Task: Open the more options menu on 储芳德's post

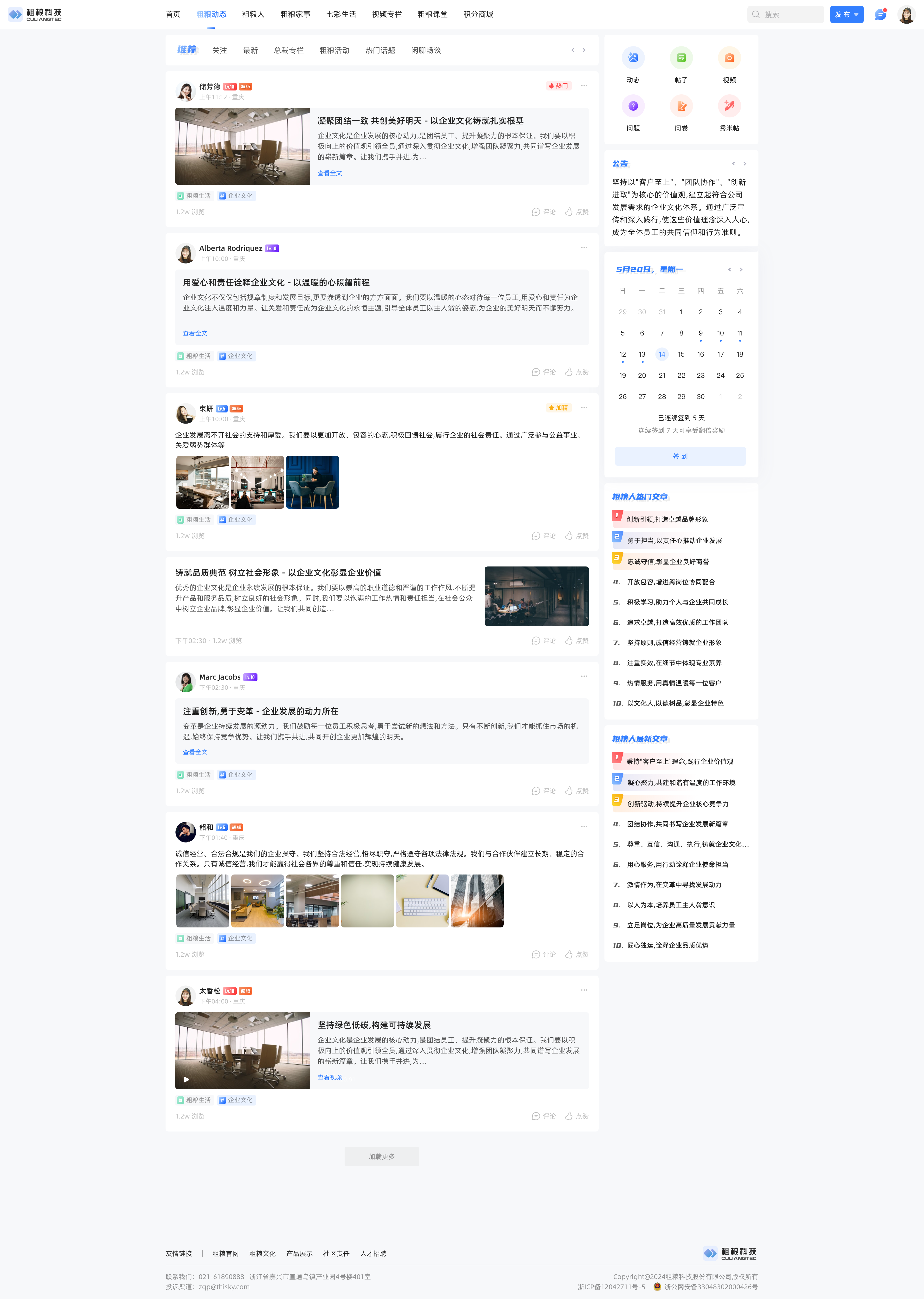Action: click(x=584, y=86)
